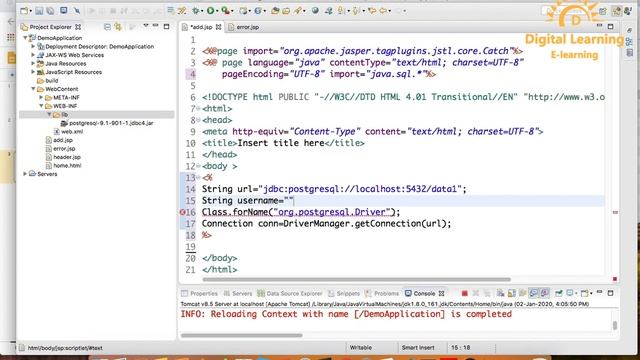Open Display Selected Console dropdown

coord(576,293)
